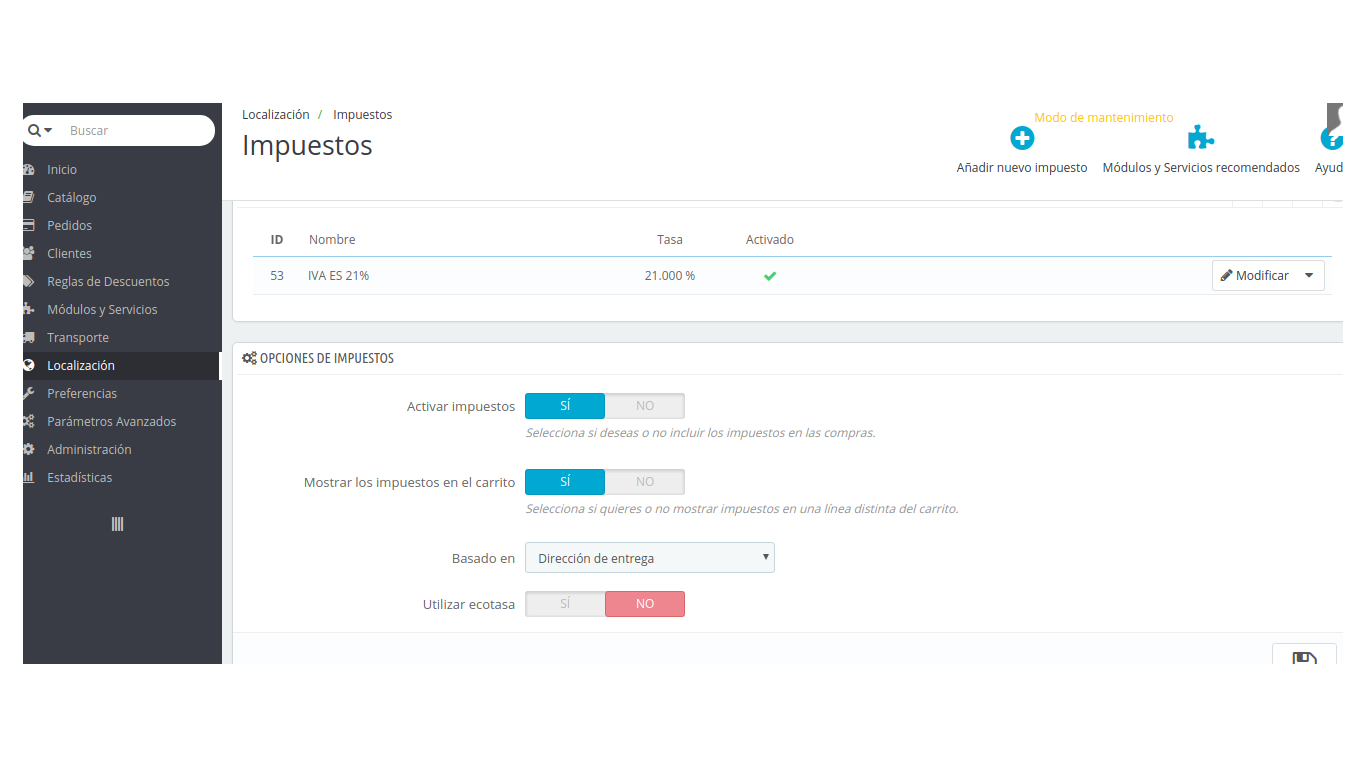This screenshot has width=1366, height=768.
Task: Click the floppy disk save icon
Action: 1304,659
